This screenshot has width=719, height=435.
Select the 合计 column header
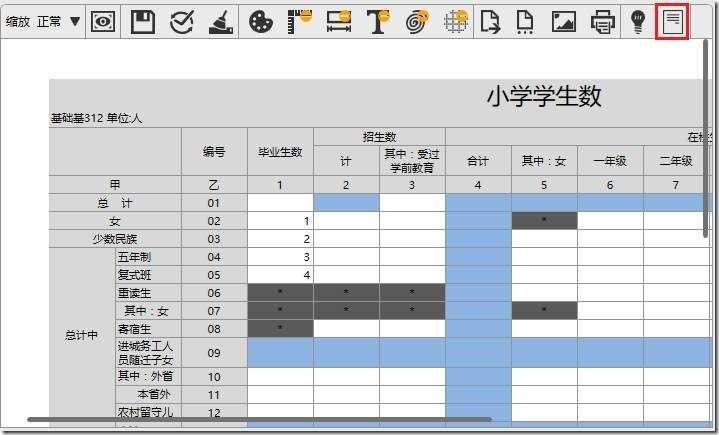coord(478,161)
